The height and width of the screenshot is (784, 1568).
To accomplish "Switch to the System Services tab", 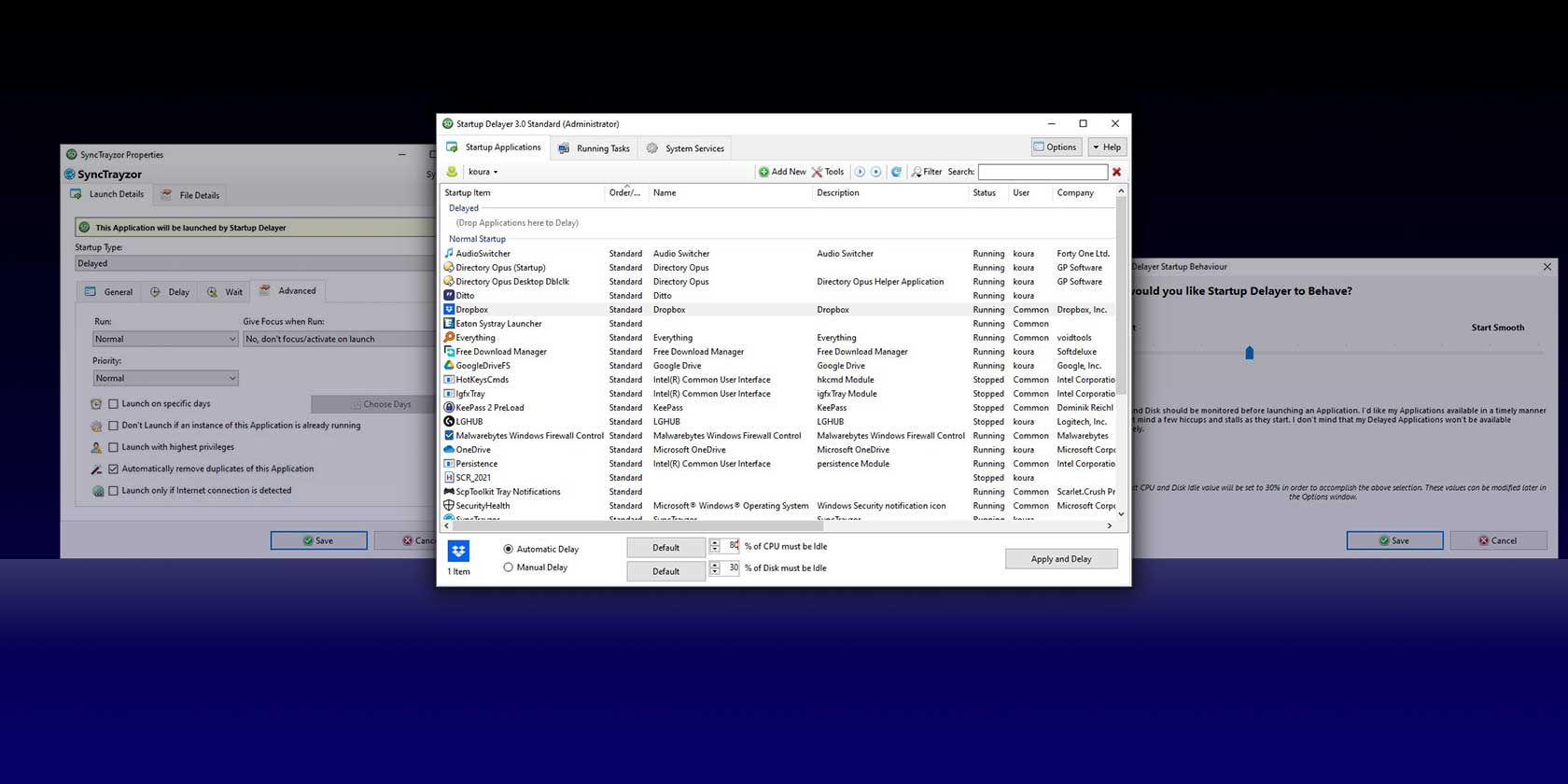I will (x=686, y=148).
